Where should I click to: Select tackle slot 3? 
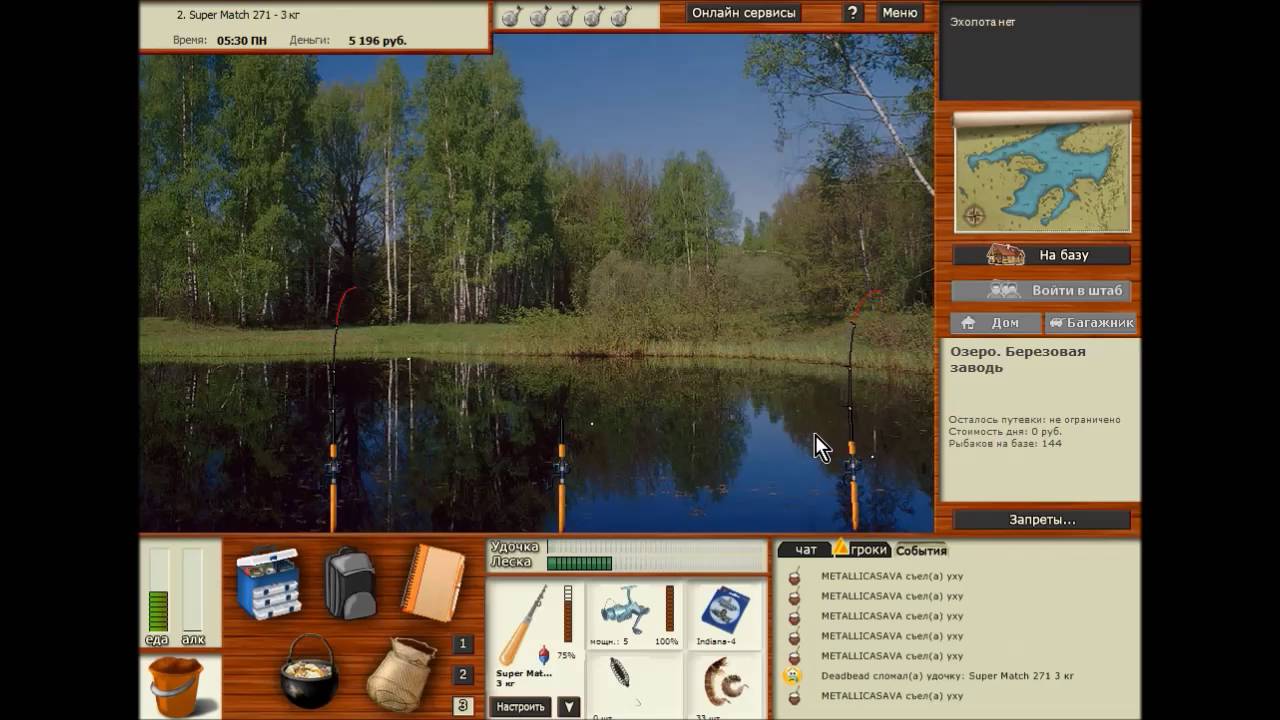click(462, 706)
